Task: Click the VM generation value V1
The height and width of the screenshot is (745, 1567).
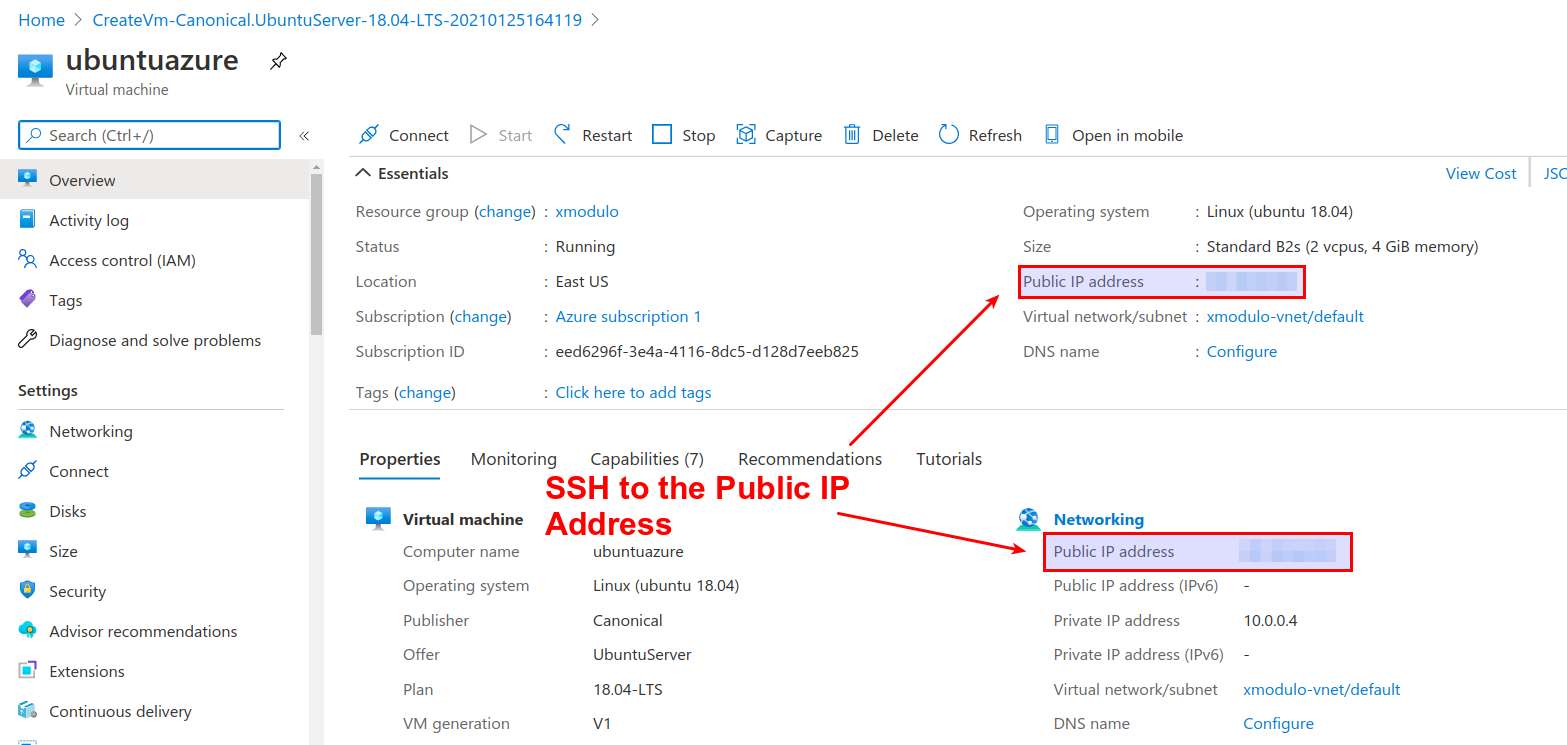Action: [x=602, y=724]
